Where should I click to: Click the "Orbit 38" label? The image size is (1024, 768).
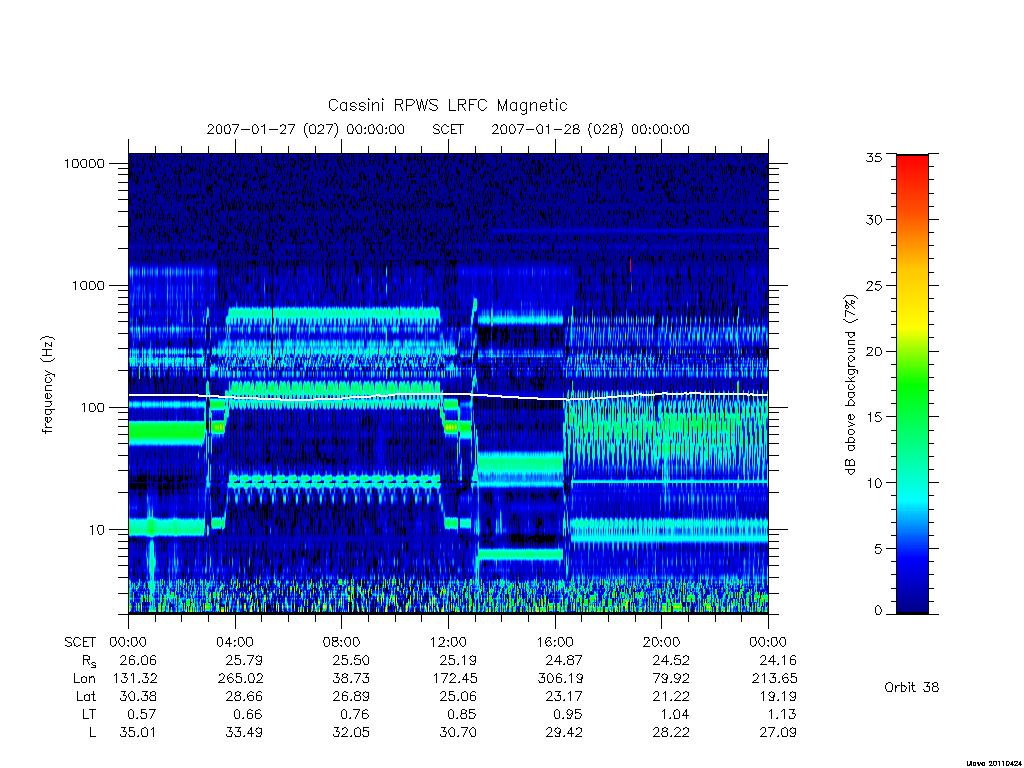pyautogui.click(x=912, y=688)
